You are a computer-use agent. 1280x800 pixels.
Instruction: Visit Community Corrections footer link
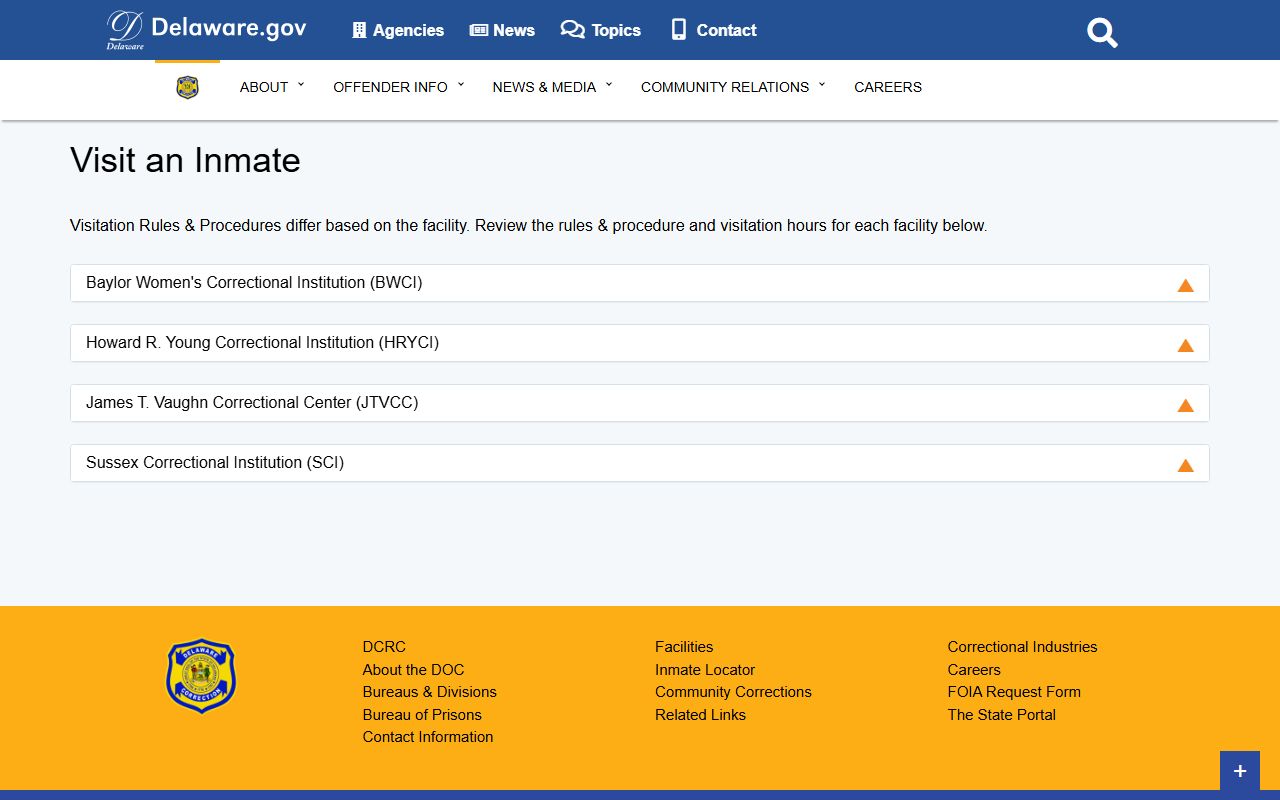pyautogui.click(x=733, y=692)
